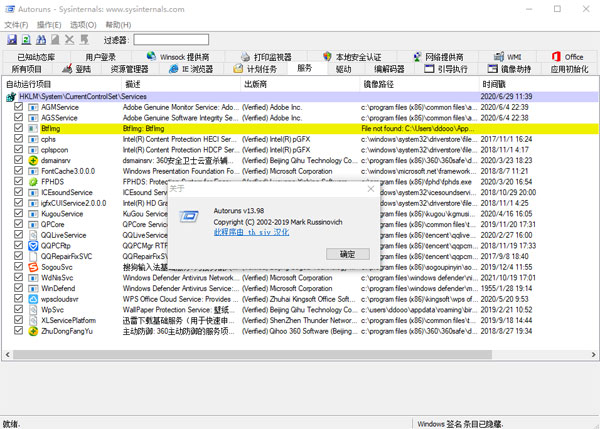Open the 引导执行 tab

(x=446, y=69)
